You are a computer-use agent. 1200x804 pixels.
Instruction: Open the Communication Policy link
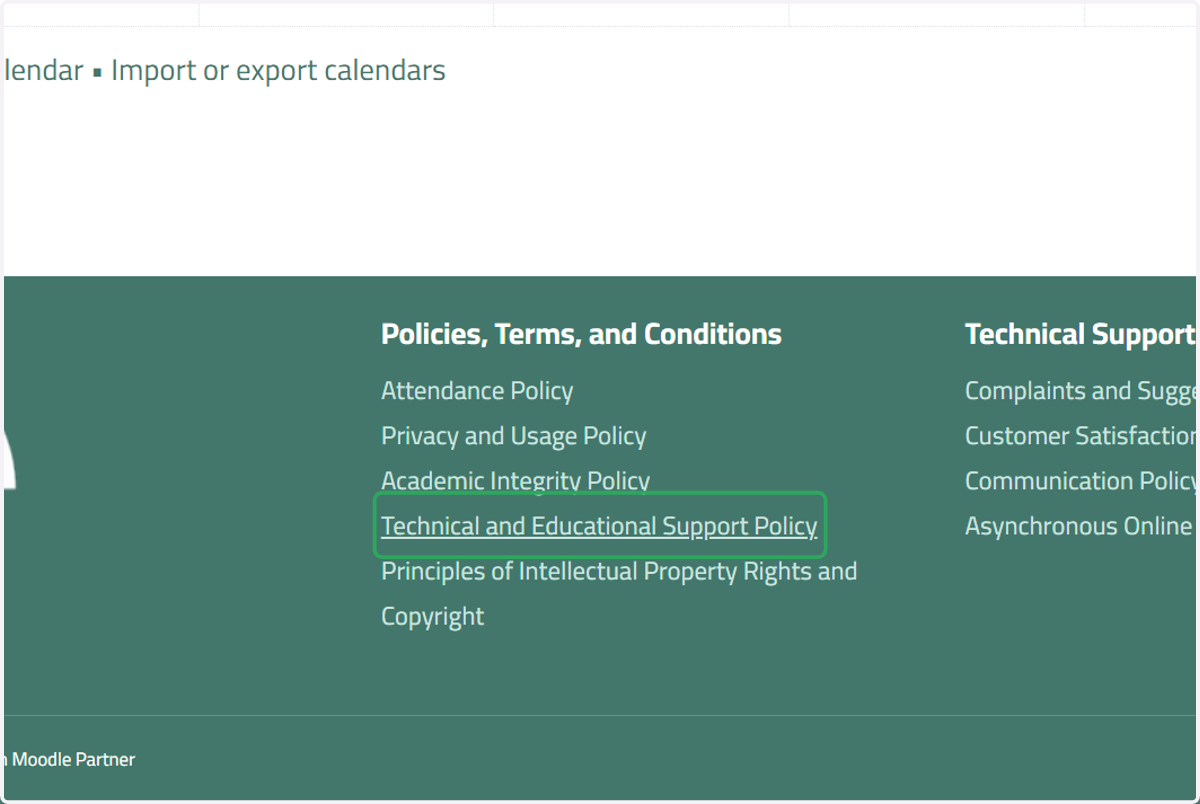pyautogui.click(x=1080, y=481)
